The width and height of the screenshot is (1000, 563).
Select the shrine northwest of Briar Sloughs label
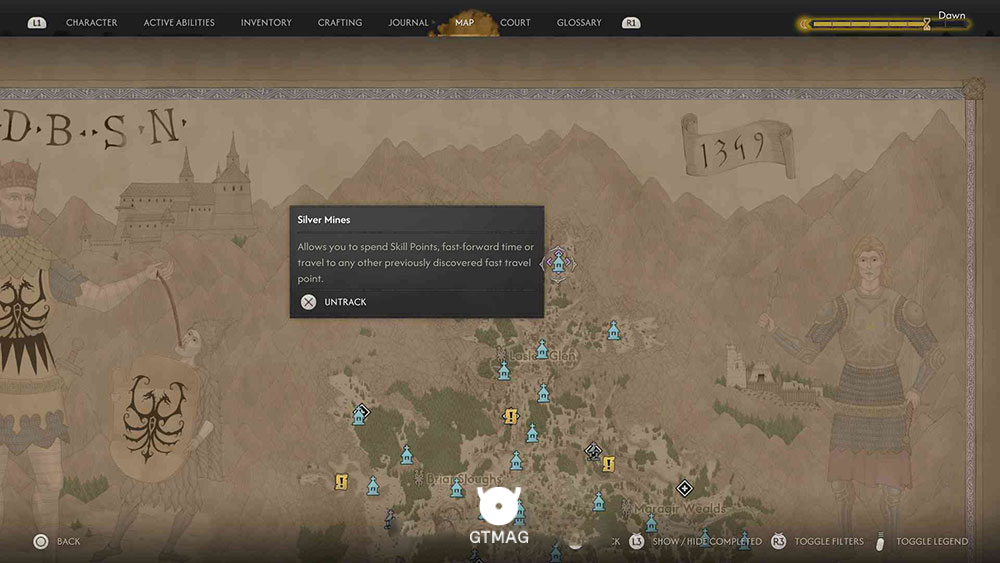(x=407, y=455)
